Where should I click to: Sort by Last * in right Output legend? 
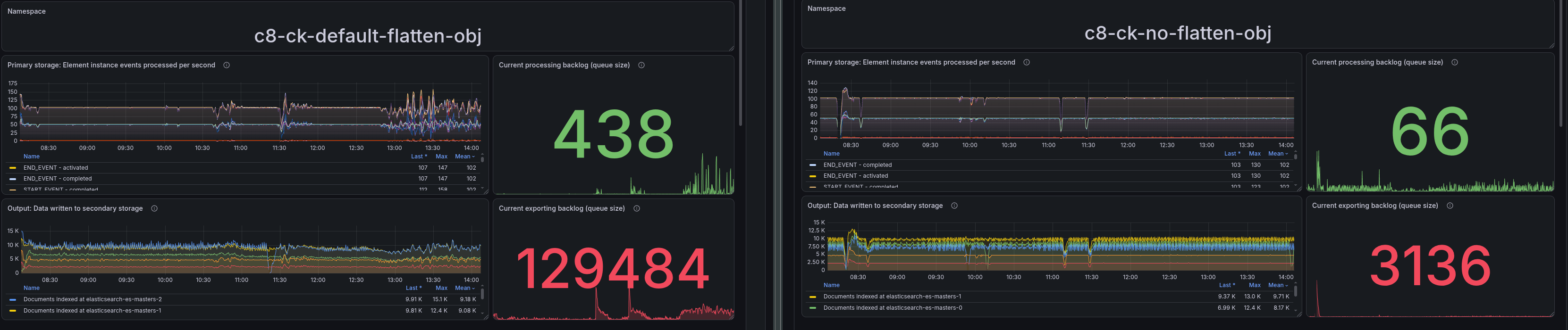point(1227,285)
